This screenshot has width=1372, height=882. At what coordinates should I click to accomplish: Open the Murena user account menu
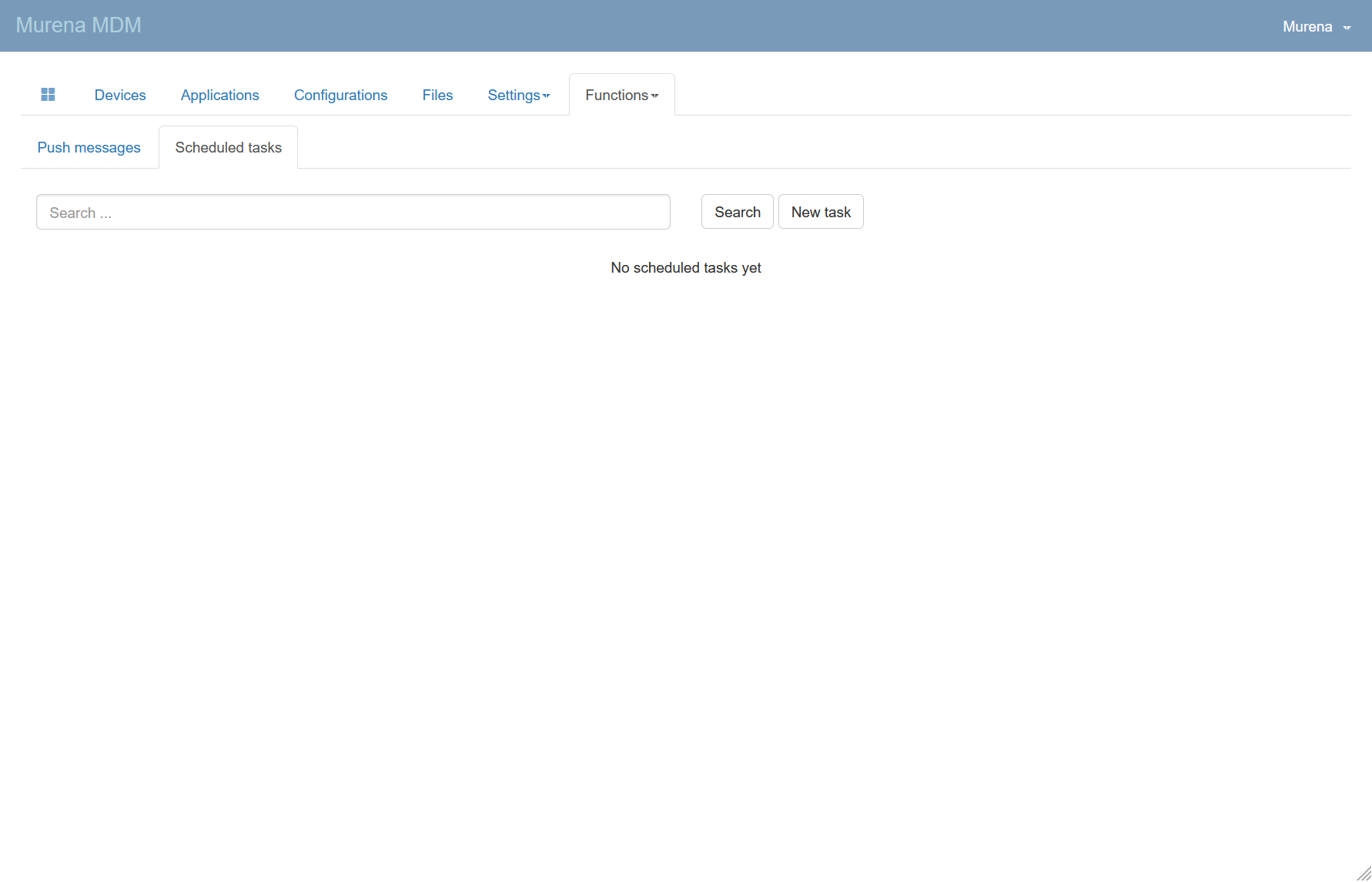tap(1307, 26)
